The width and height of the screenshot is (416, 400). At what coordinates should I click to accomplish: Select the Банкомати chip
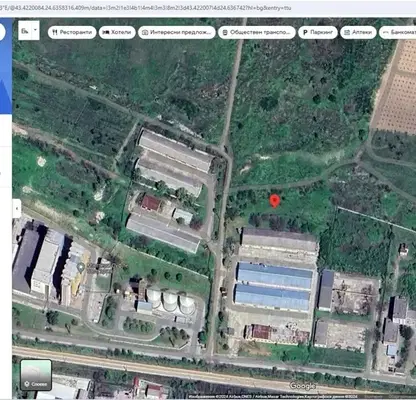click(398, 32)
